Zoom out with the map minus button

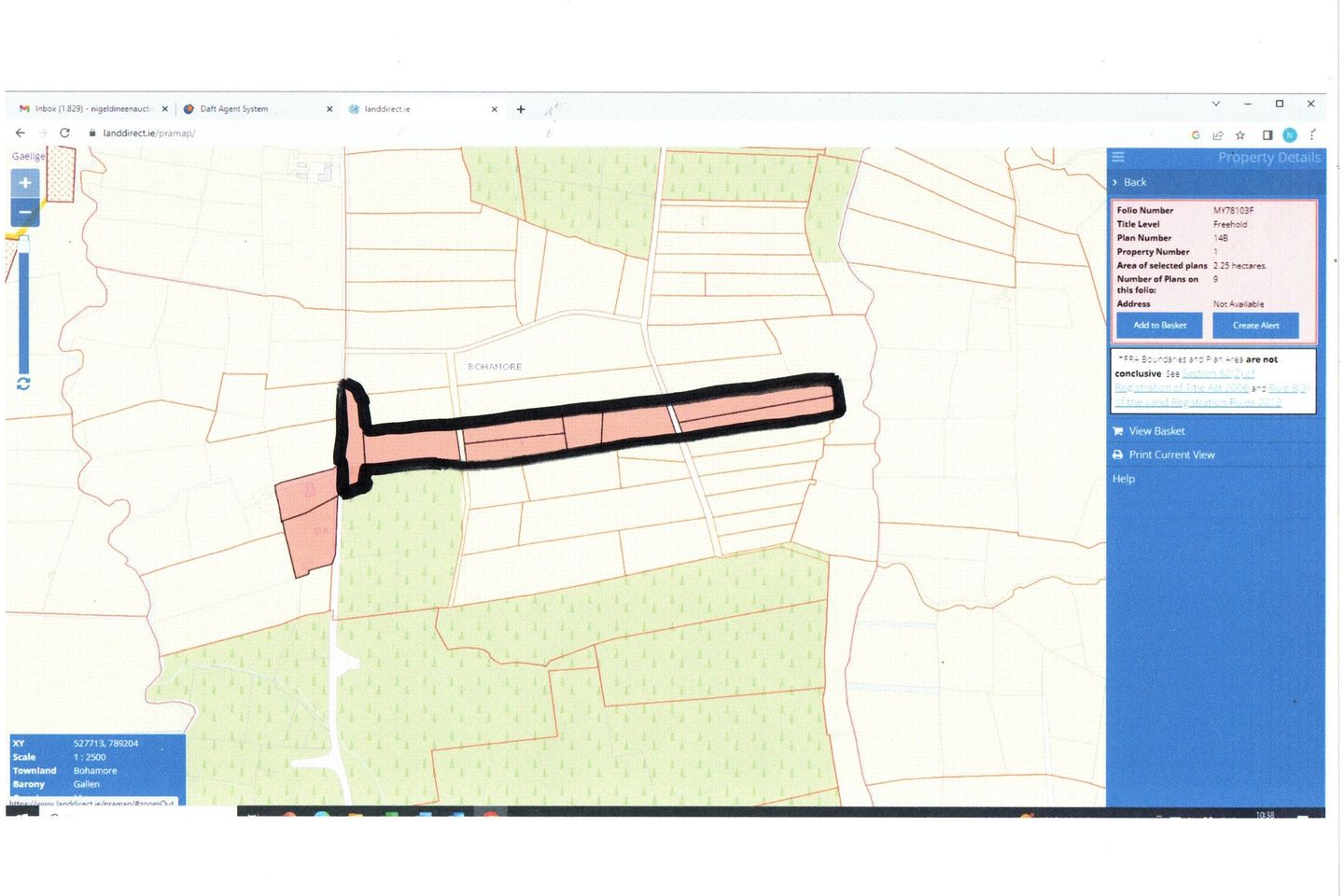click(25, 213)
